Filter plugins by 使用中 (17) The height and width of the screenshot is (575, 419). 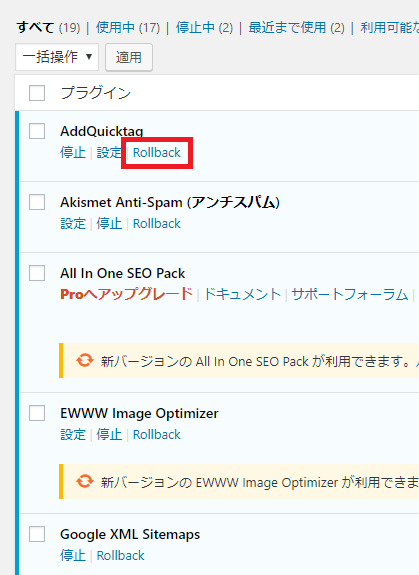point(128,28)
